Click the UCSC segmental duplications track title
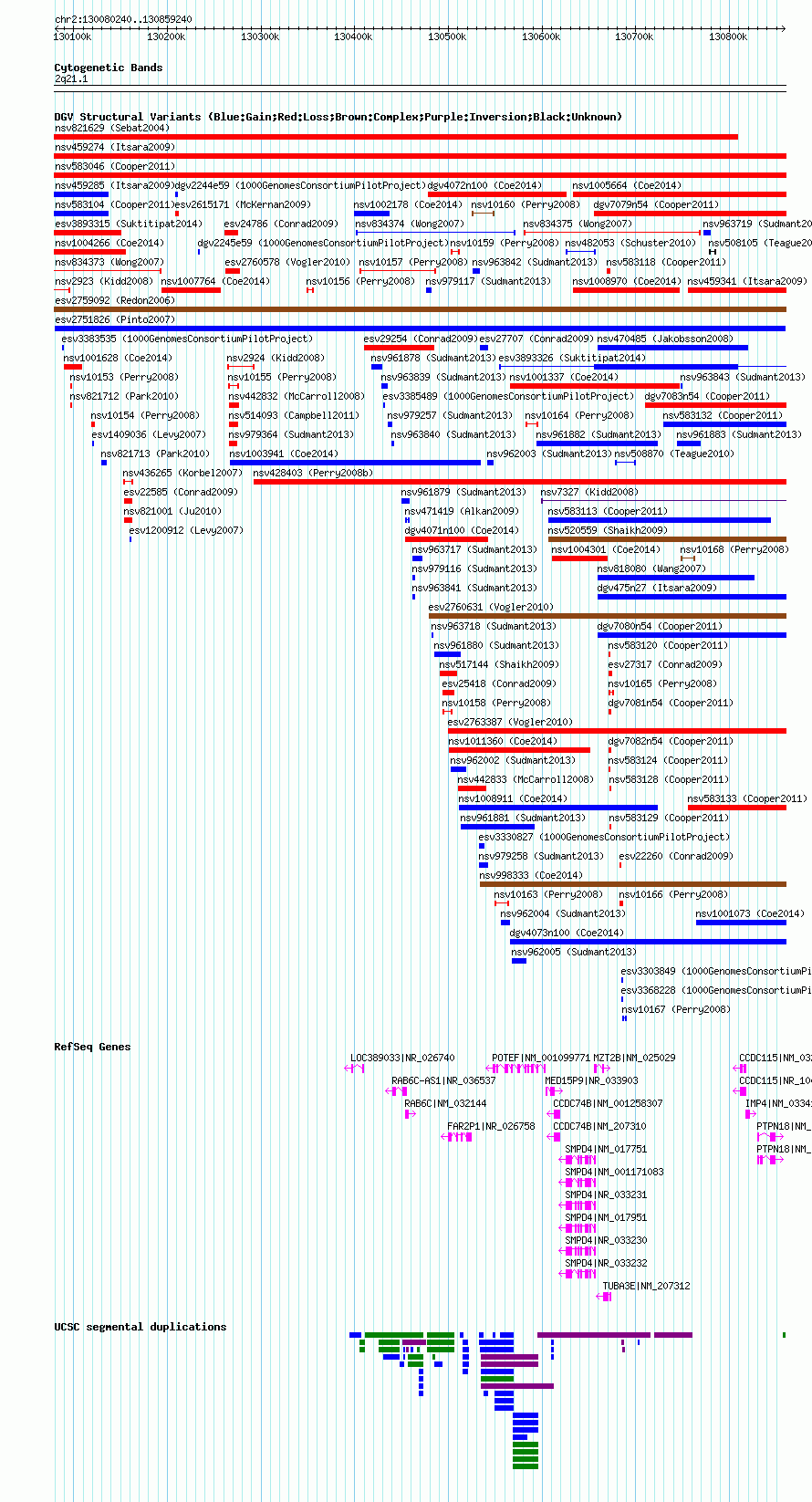This screenshot has height=1502, width=812. click(x=141, y=1327)
